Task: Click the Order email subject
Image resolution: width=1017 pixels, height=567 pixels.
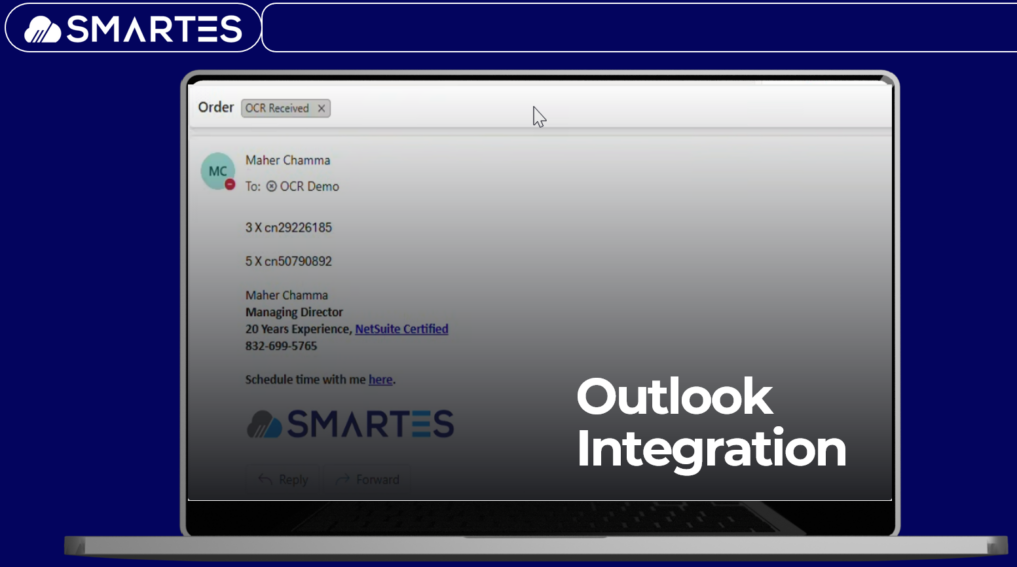Action: pos(215,107)
